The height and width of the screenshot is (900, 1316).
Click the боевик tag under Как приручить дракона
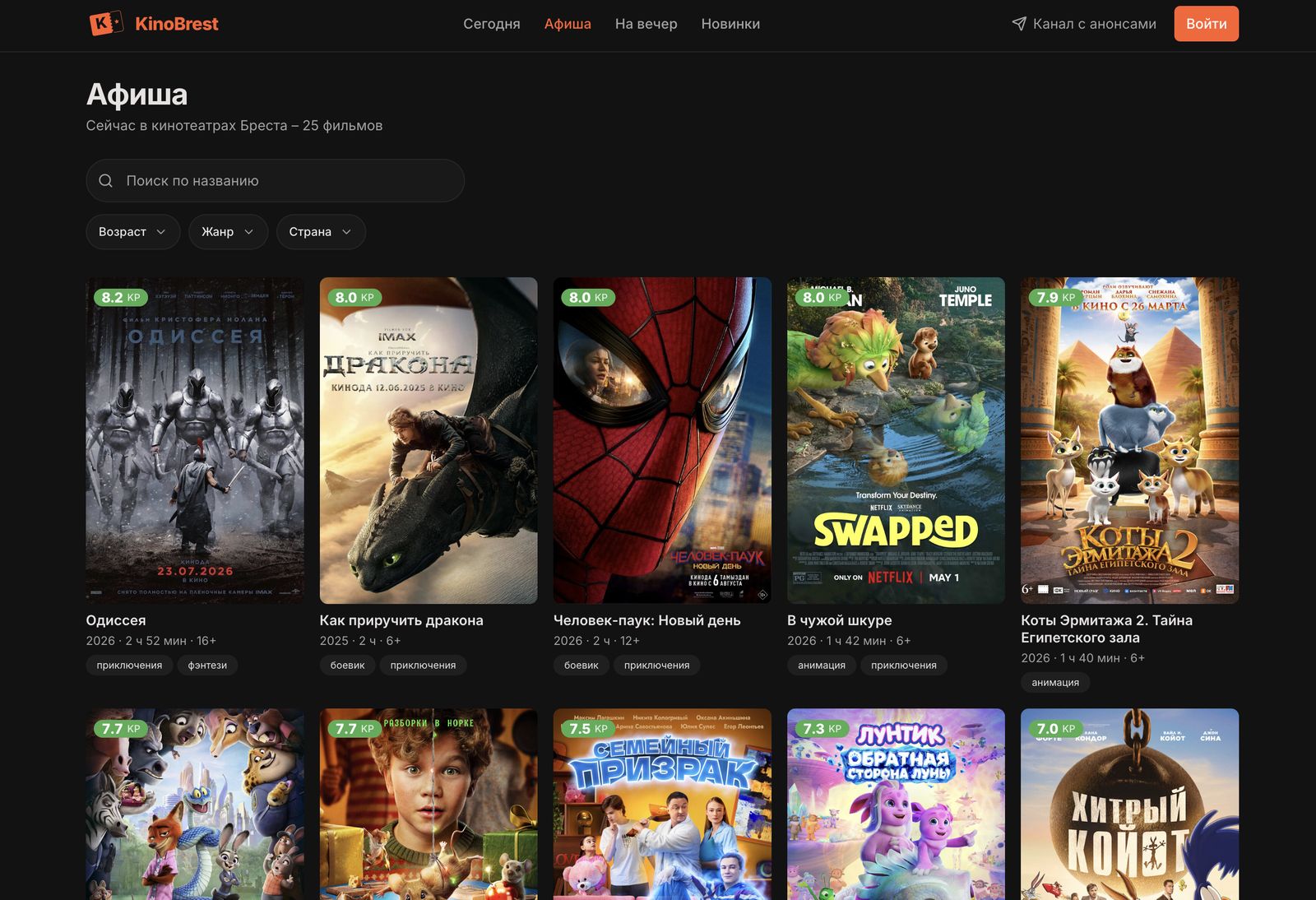[347, 665]
